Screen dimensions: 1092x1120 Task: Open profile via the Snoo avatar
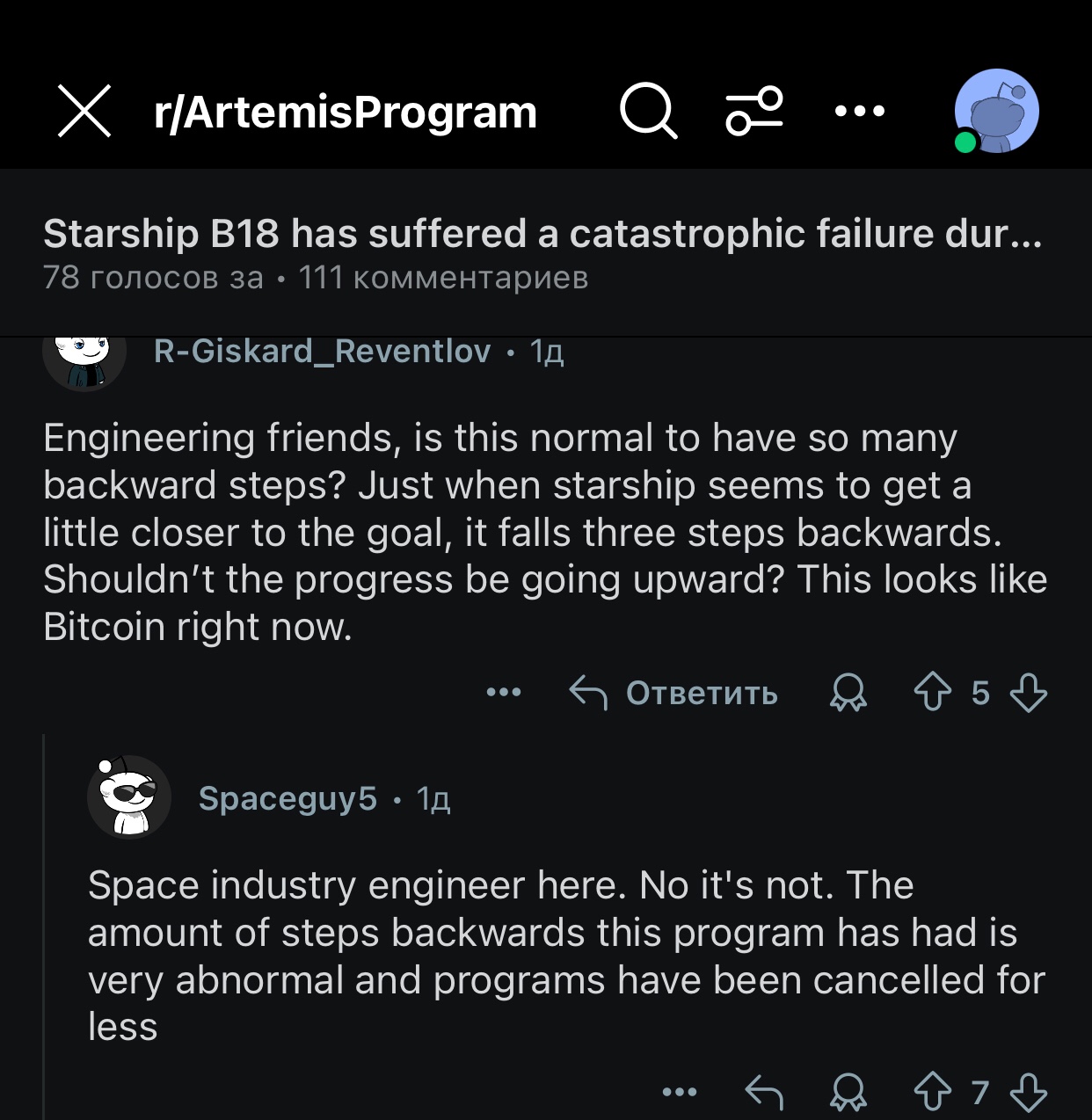(996, 112)
